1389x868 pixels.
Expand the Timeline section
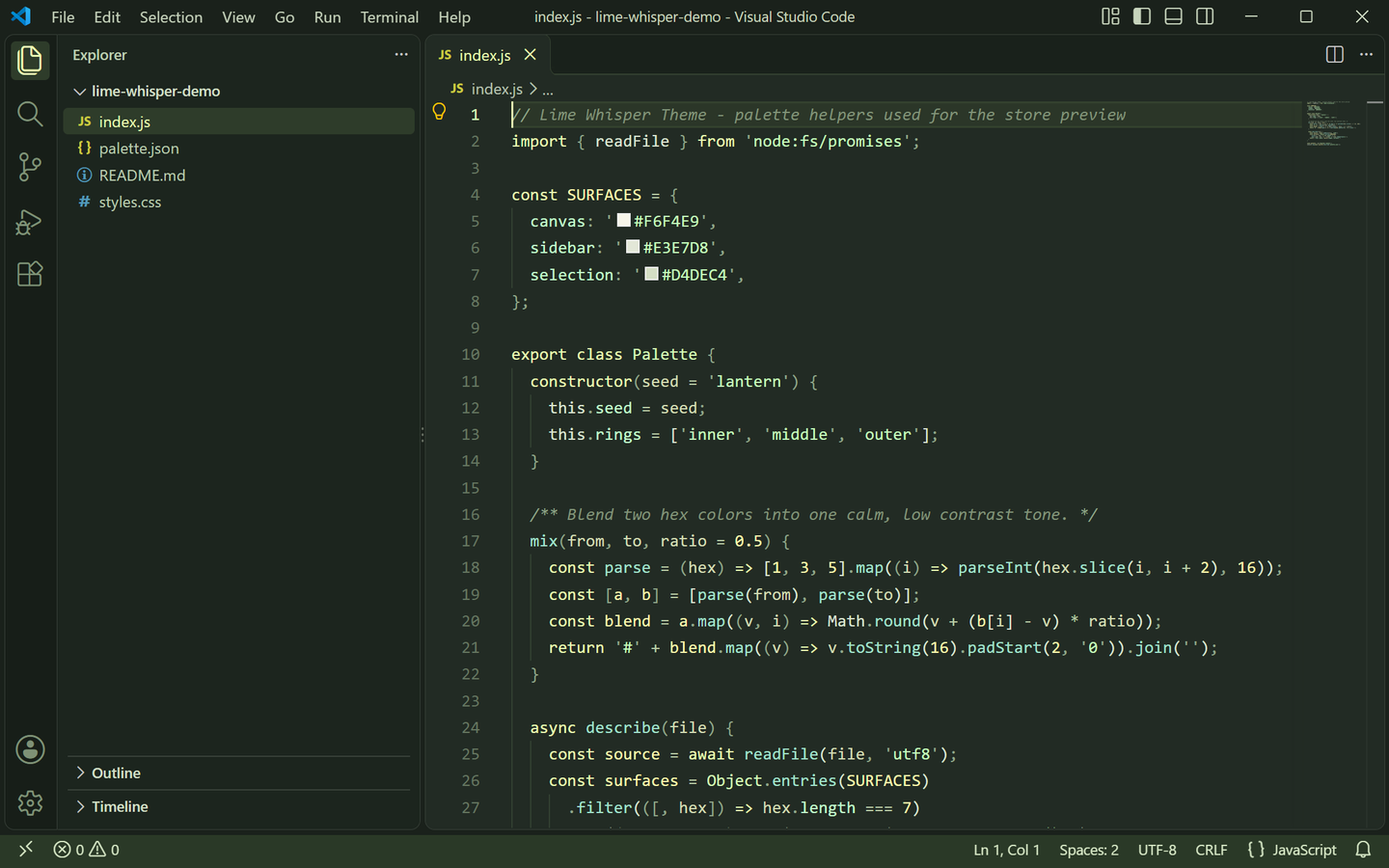(x=239, y=806)
